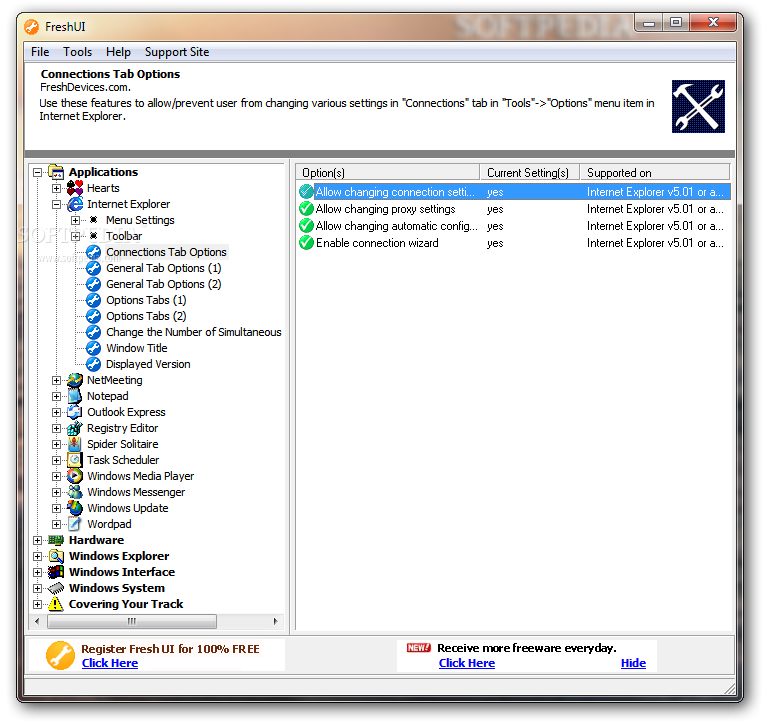Click the Spider Solitaire icon
Image resolution: width=764 pixels, height=723 pixels.
click(75, 444)
